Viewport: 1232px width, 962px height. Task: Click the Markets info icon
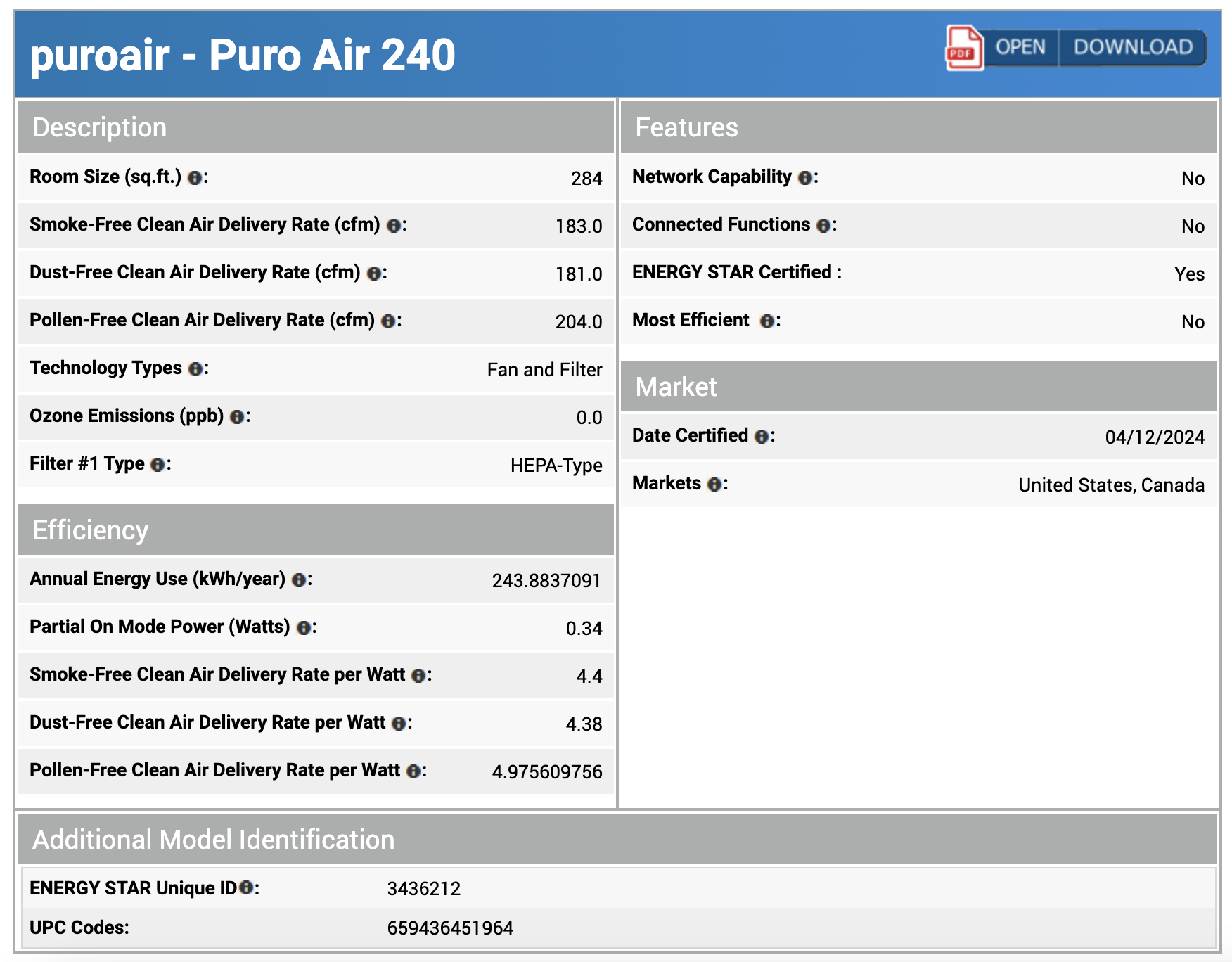point(716,485)
